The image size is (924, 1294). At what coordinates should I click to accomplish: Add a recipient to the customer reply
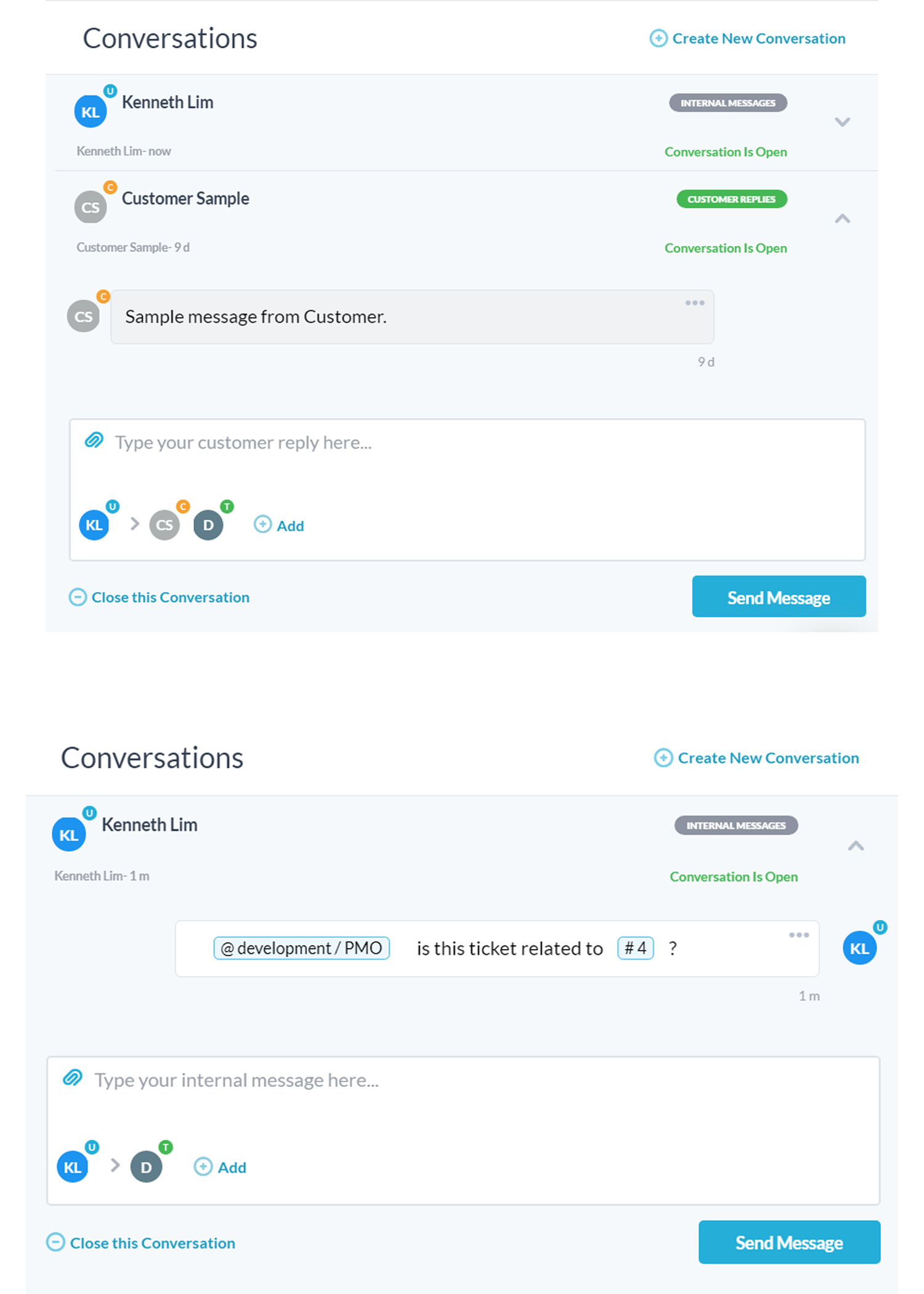click(x=279, y=525)
